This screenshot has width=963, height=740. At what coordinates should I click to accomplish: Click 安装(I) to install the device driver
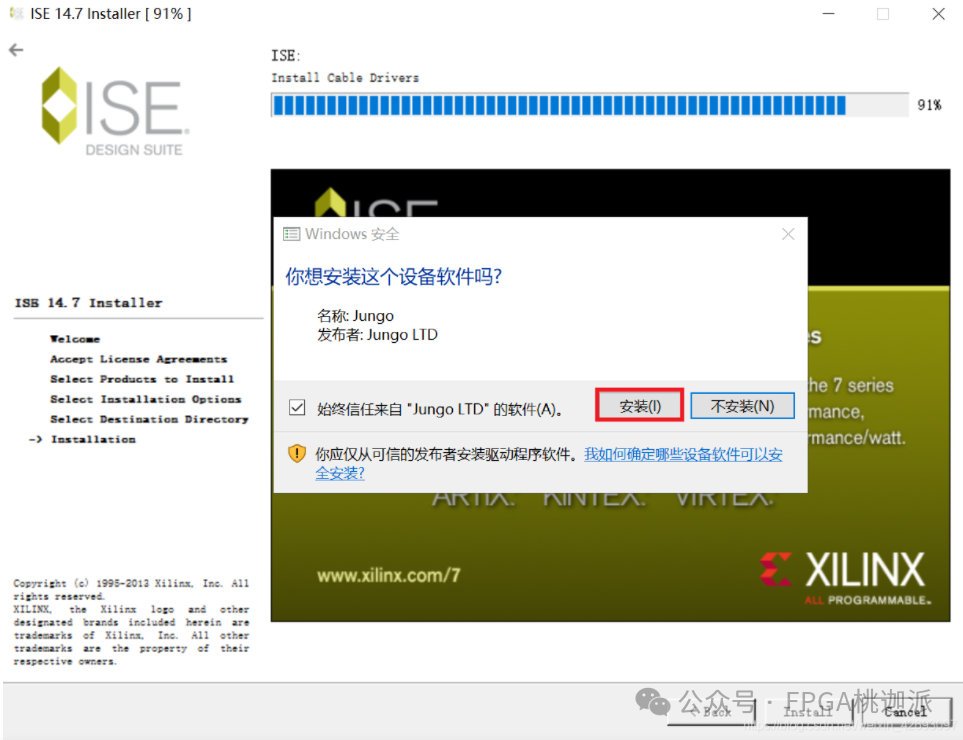639,405
